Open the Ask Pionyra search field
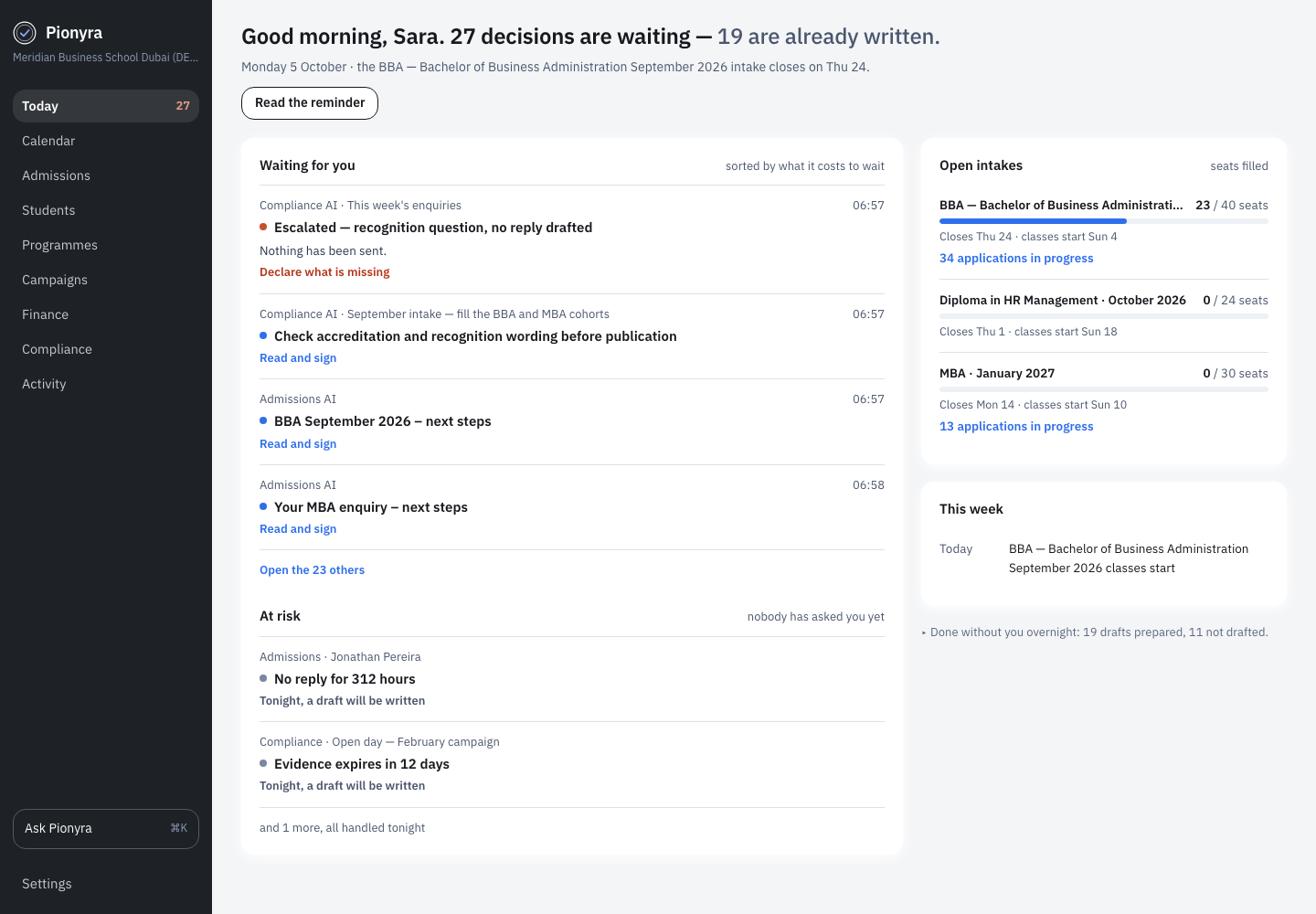 [106, 829]
